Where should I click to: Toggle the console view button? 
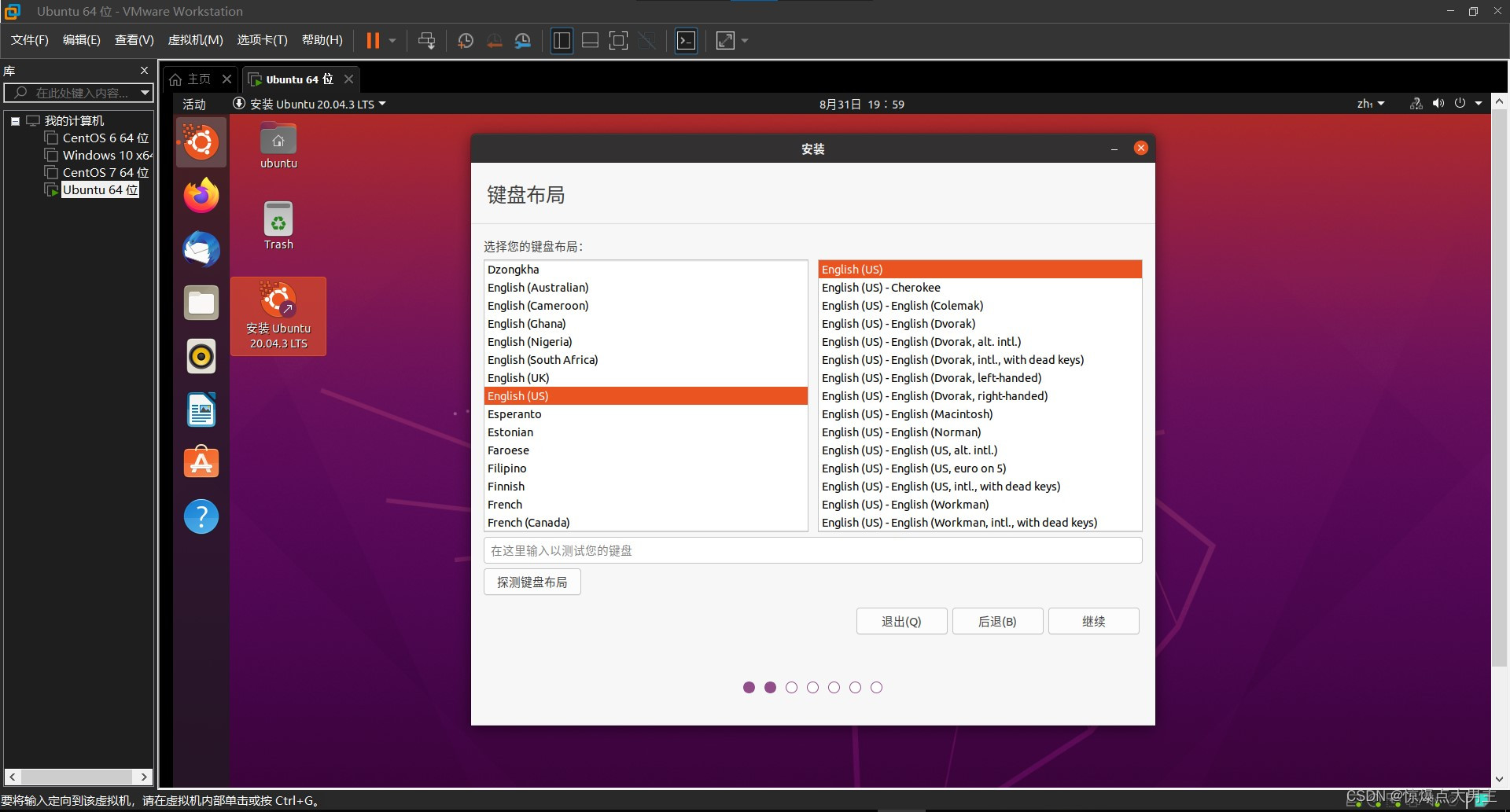pyautogui.click(x=686, y=40)
